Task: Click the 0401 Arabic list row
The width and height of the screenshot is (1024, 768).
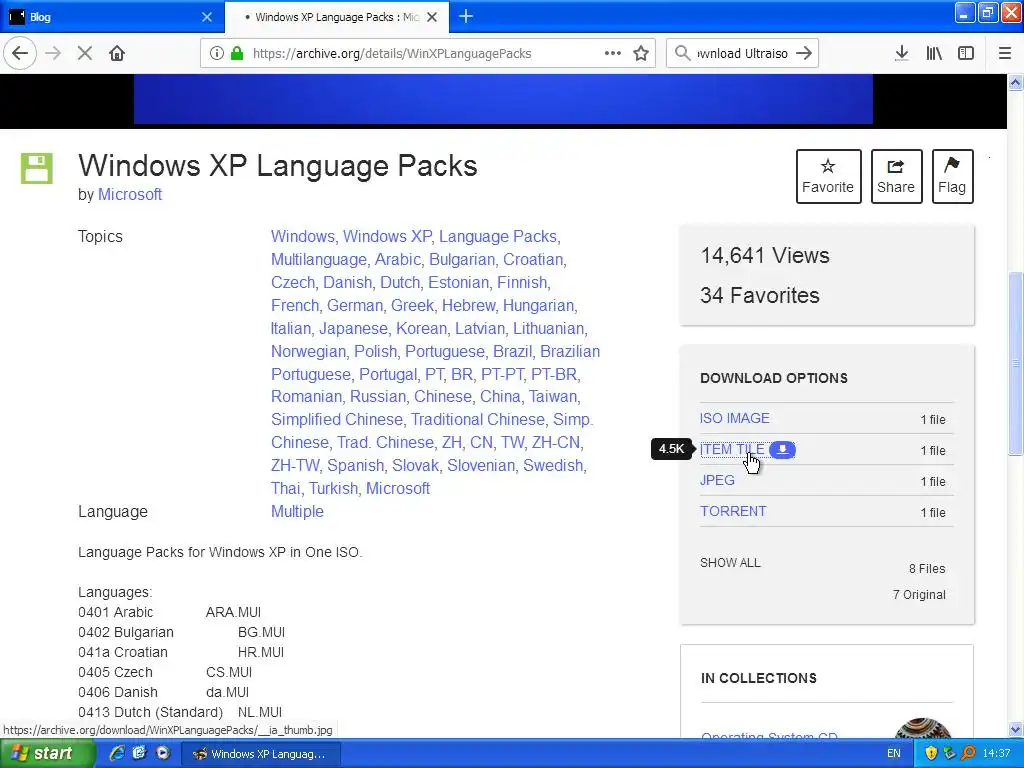Action: [170, 613]
